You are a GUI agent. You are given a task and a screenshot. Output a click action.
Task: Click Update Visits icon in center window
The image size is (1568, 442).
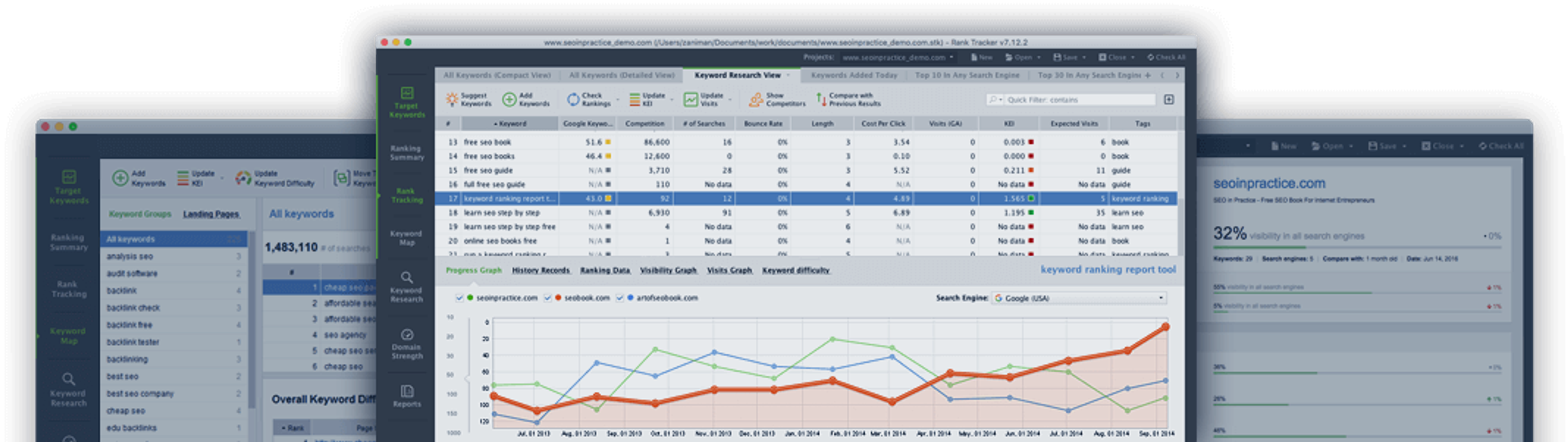(690, 99)
